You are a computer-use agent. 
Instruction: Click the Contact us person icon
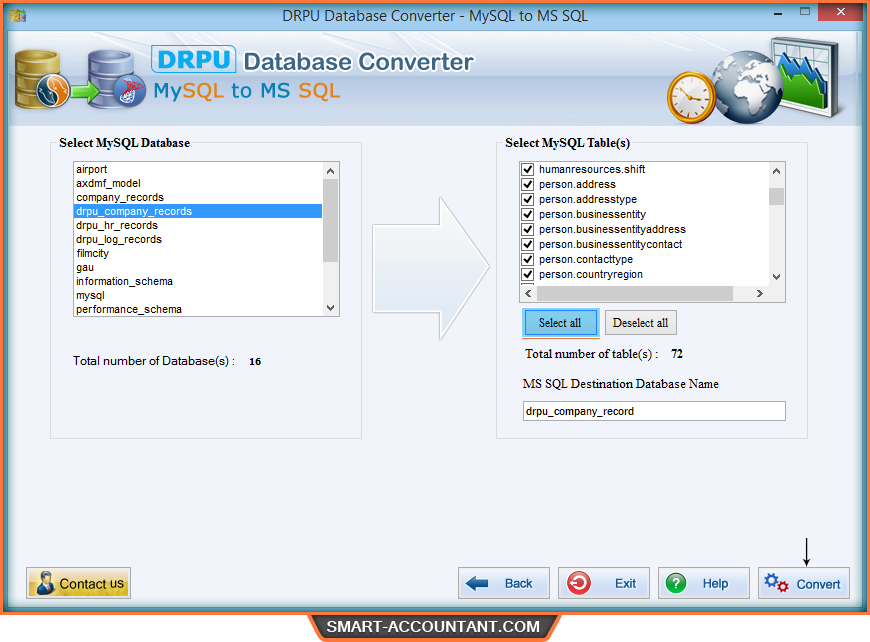pyautogui.click(x=45, y=583)
